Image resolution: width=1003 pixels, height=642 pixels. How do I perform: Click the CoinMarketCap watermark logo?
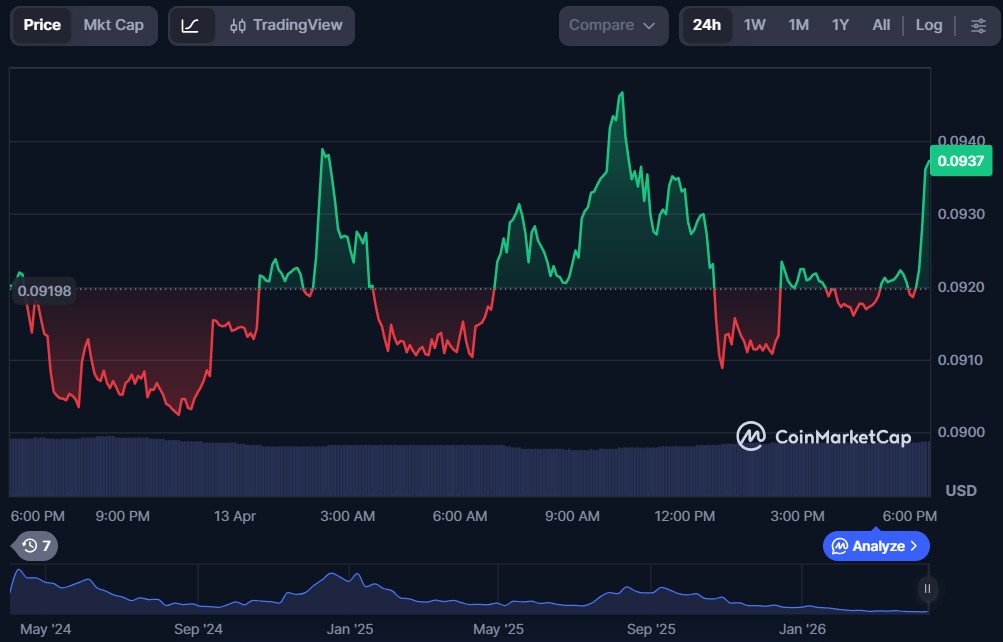(823, 436)
